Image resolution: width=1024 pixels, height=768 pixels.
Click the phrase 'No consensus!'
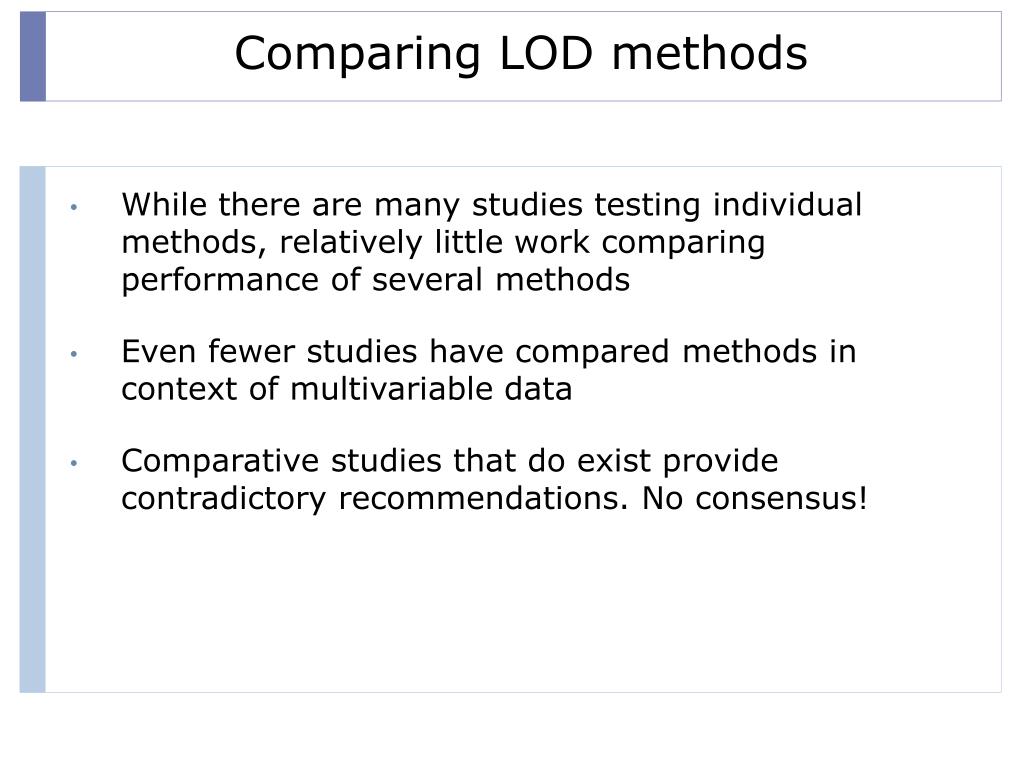[x=755, y=498]
